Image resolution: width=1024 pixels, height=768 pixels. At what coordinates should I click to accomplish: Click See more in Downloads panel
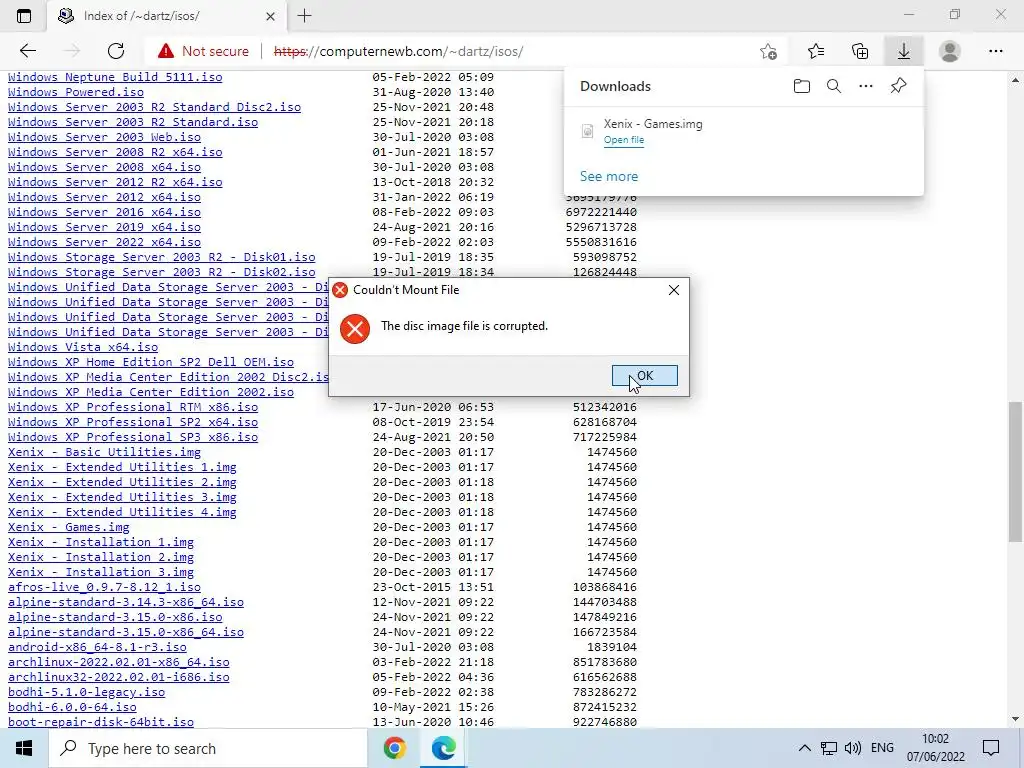[x=609, y=176]
